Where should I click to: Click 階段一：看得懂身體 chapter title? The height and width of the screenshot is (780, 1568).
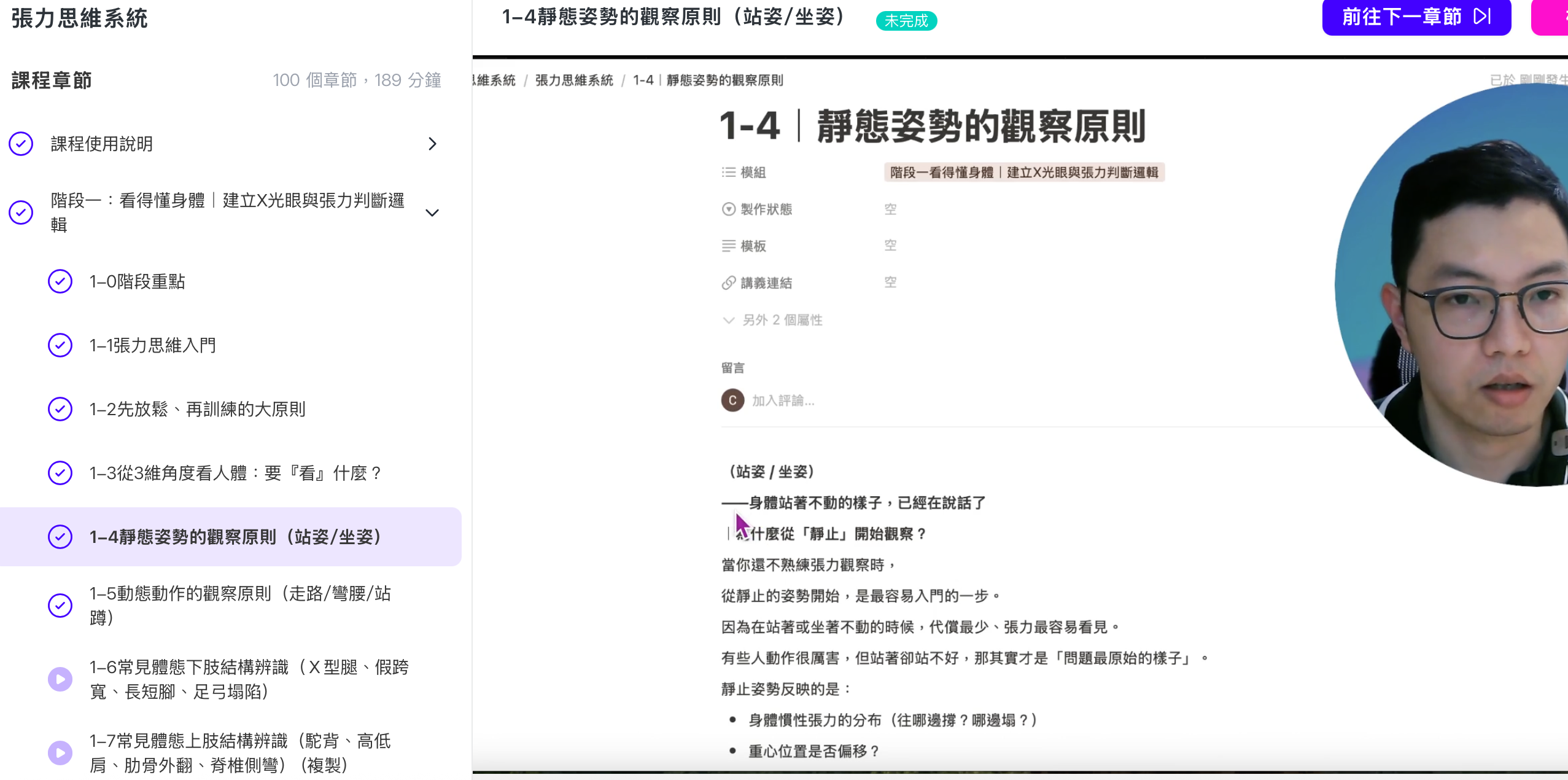pos(228,213)
